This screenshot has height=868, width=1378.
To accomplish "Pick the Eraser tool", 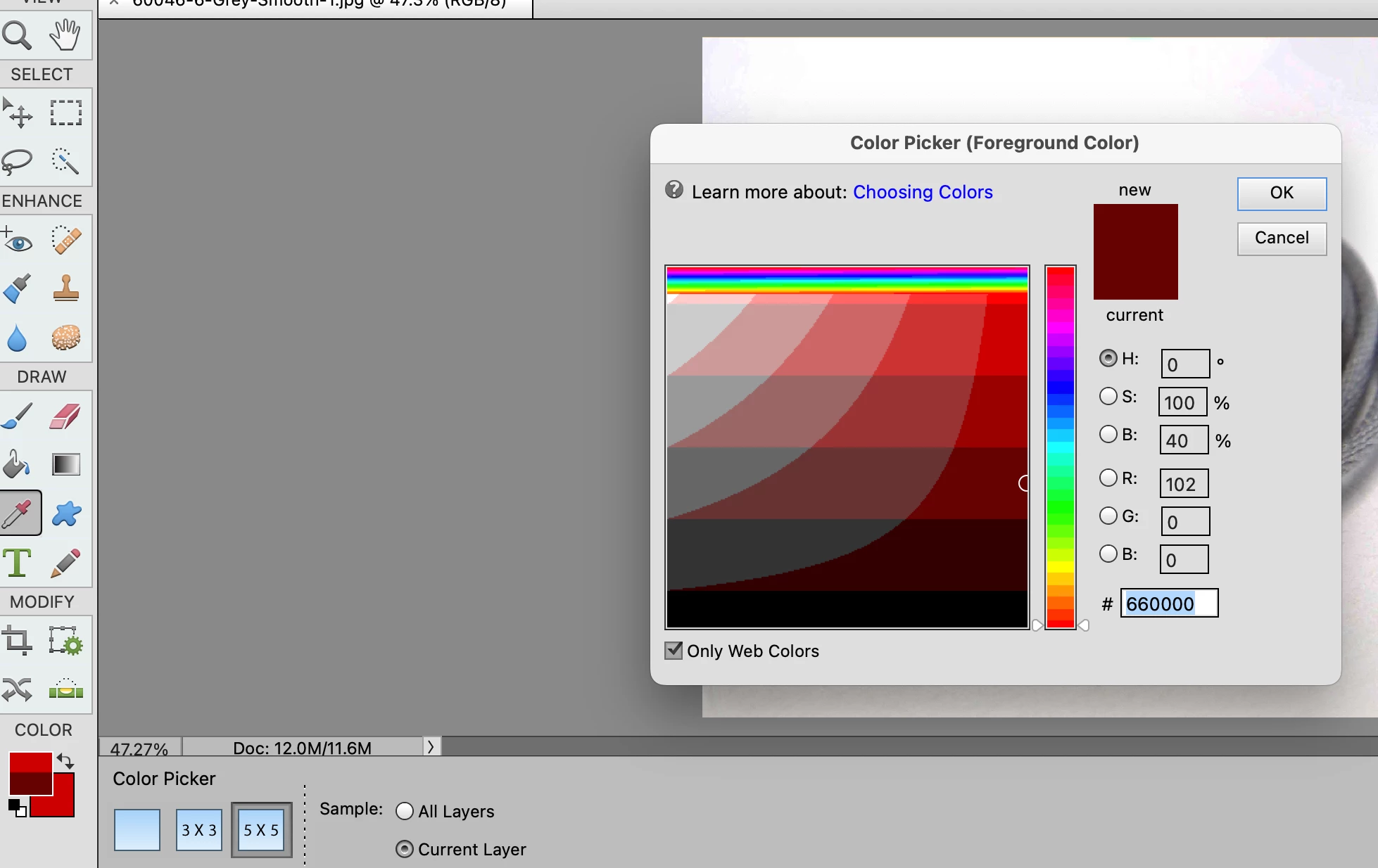I will click(65, 416).
